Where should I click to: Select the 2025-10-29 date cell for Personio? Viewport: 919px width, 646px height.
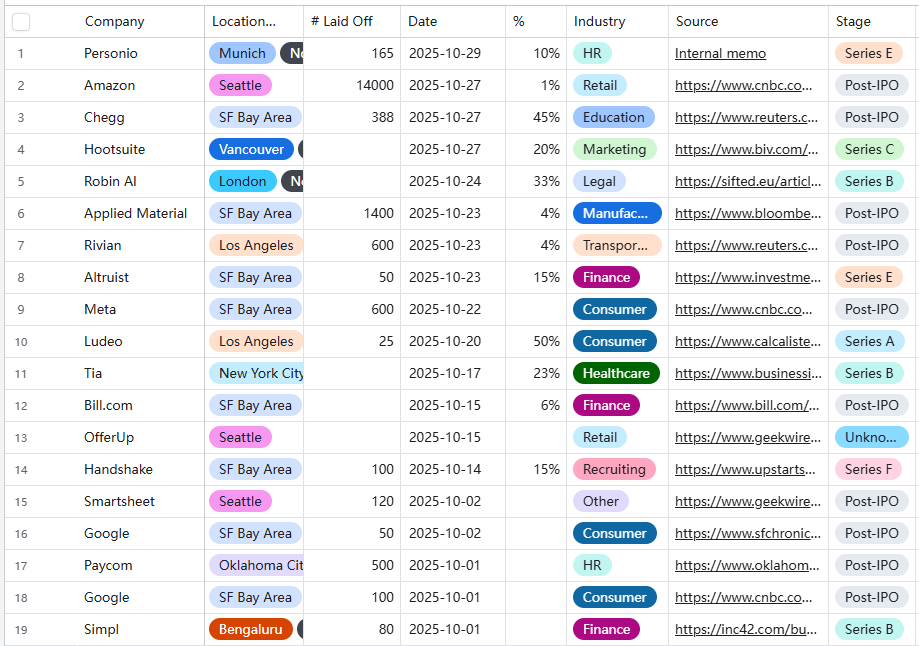[453, 53]
